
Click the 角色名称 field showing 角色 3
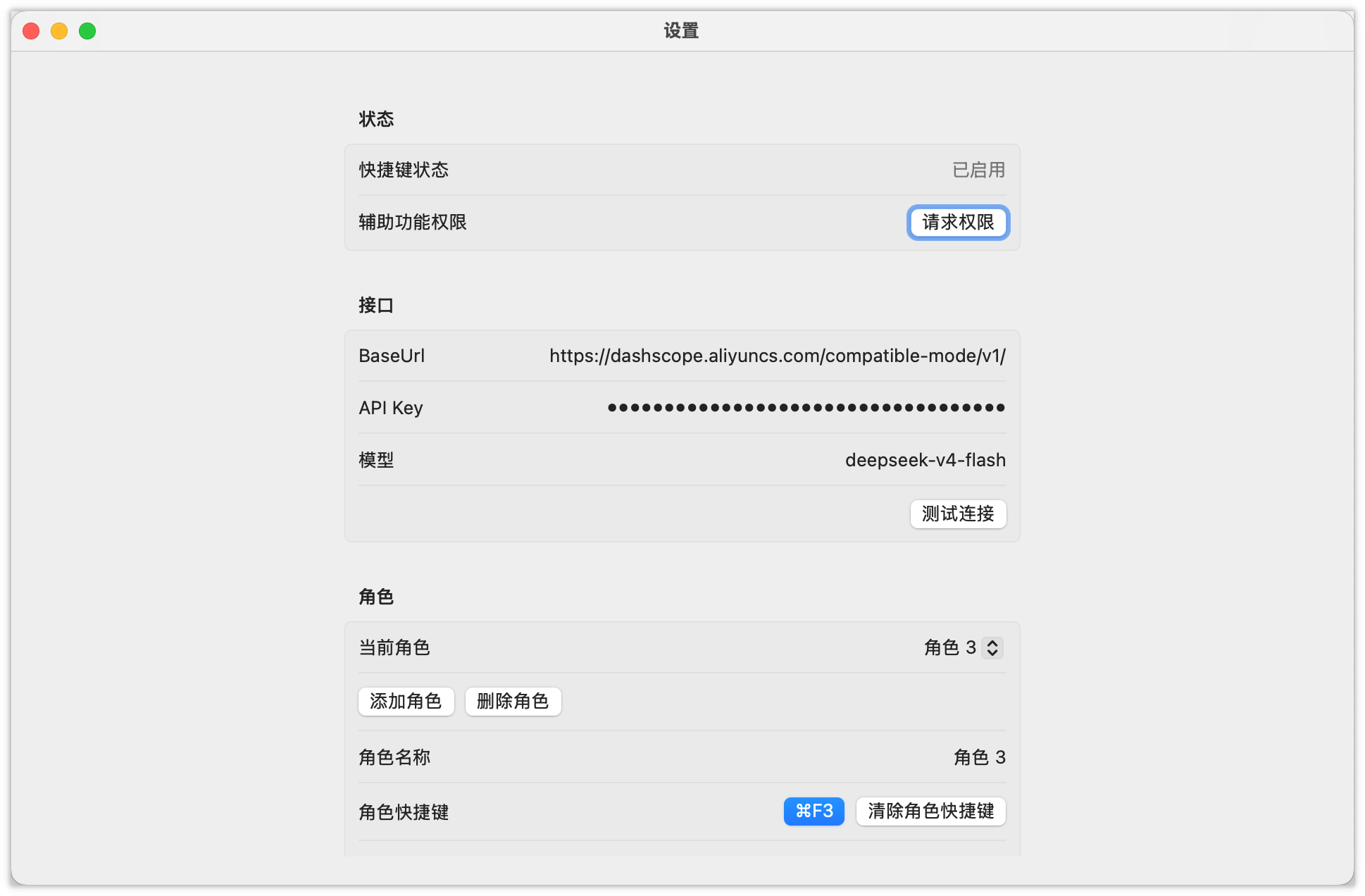point(979,758)
